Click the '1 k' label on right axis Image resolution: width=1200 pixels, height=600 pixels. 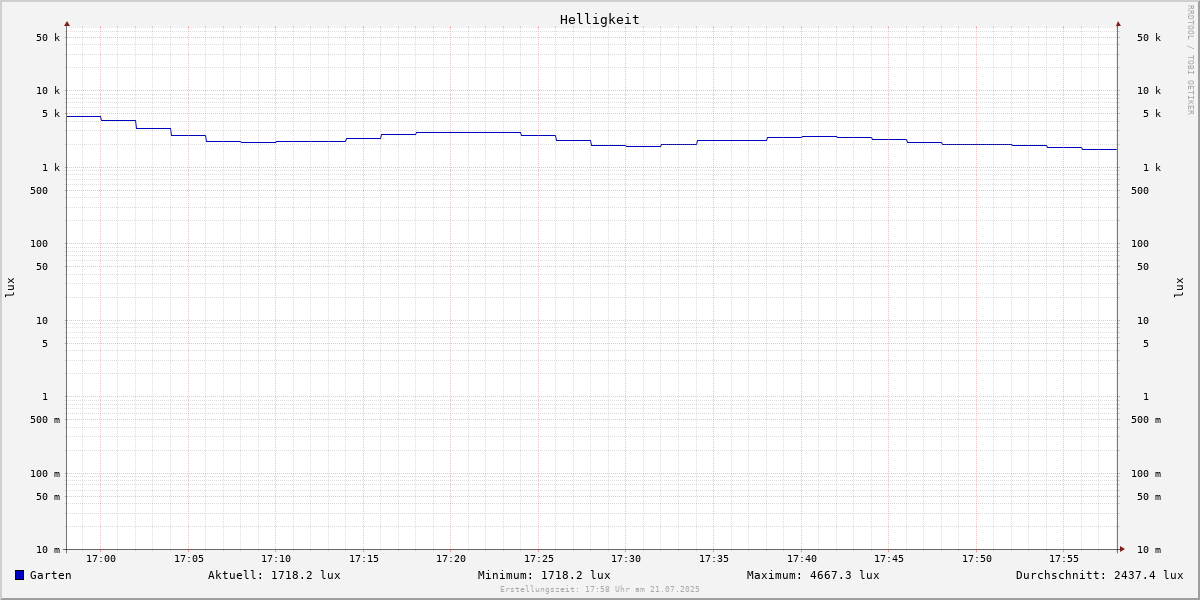tap(1152, 168)
